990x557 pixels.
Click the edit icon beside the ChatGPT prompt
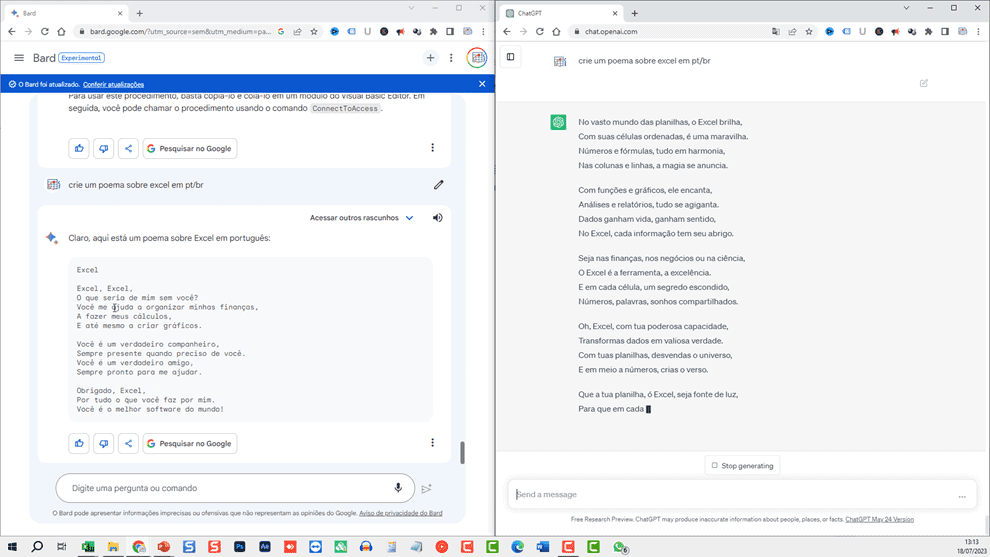(923, 83)
